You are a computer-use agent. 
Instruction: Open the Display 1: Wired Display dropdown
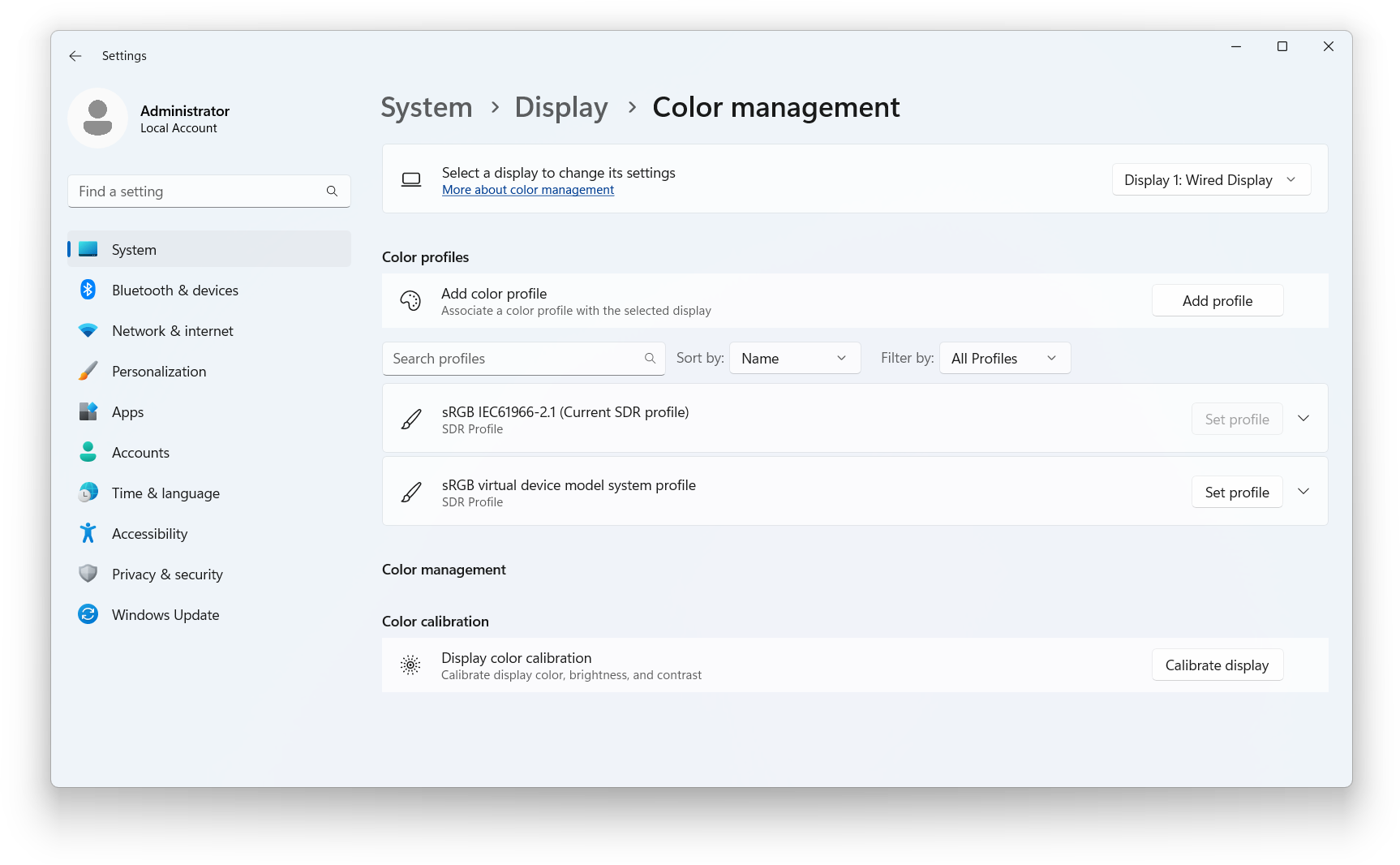[x=1210, y=180]
